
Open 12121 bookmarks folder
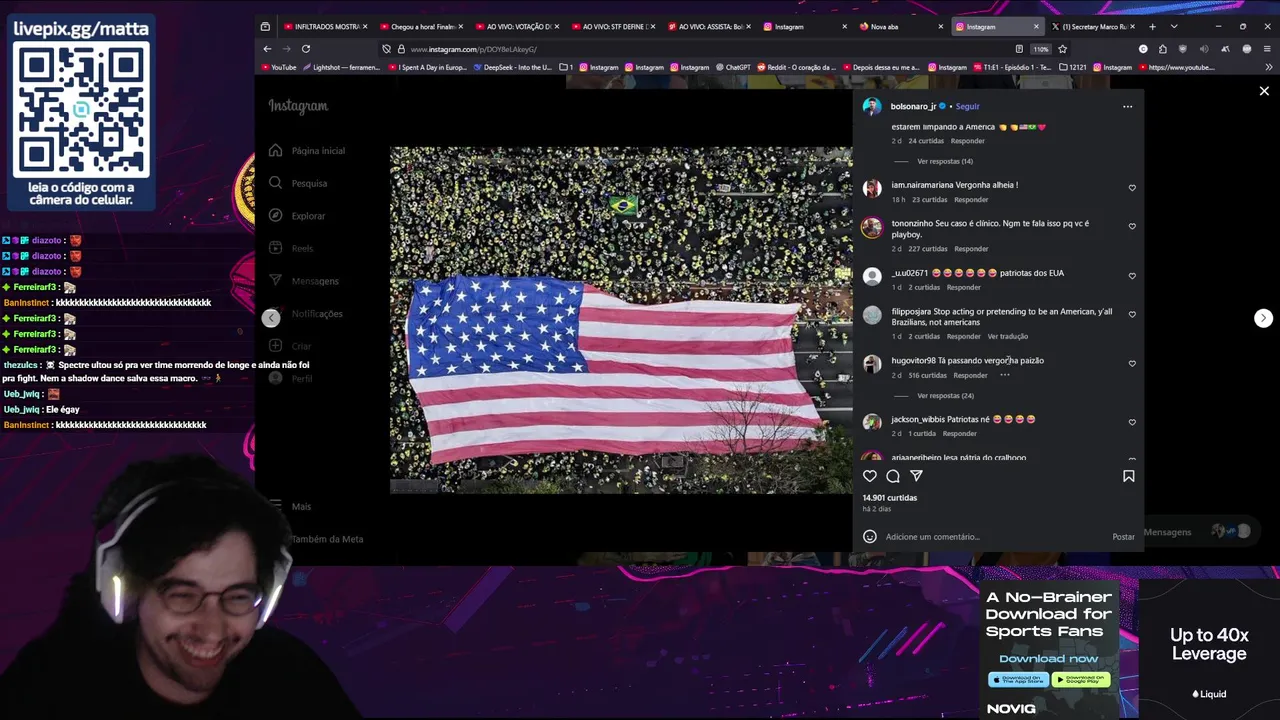(x=1072, y=68)
